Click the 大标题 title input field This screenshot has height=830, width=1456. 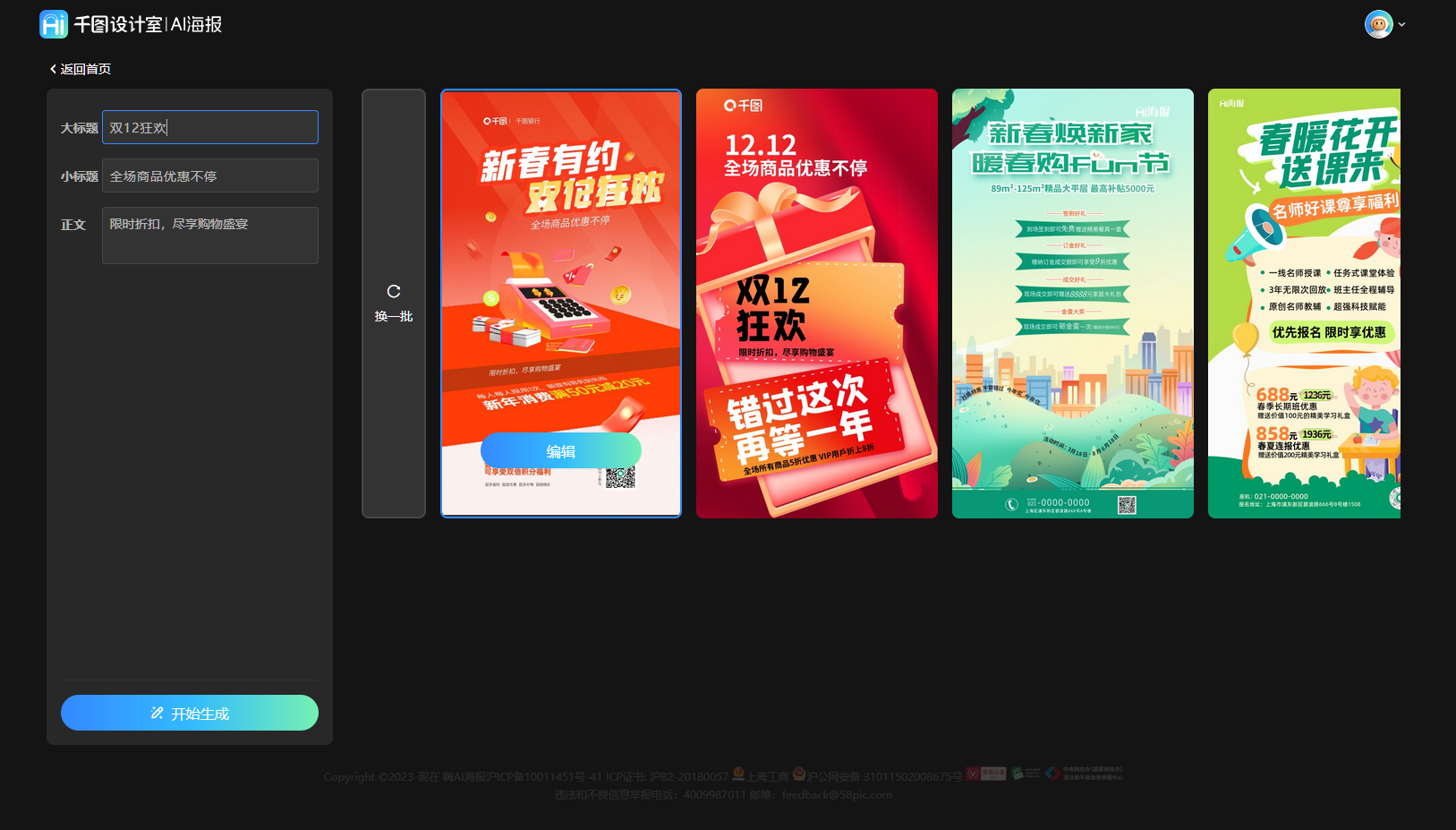pos(209,127)
